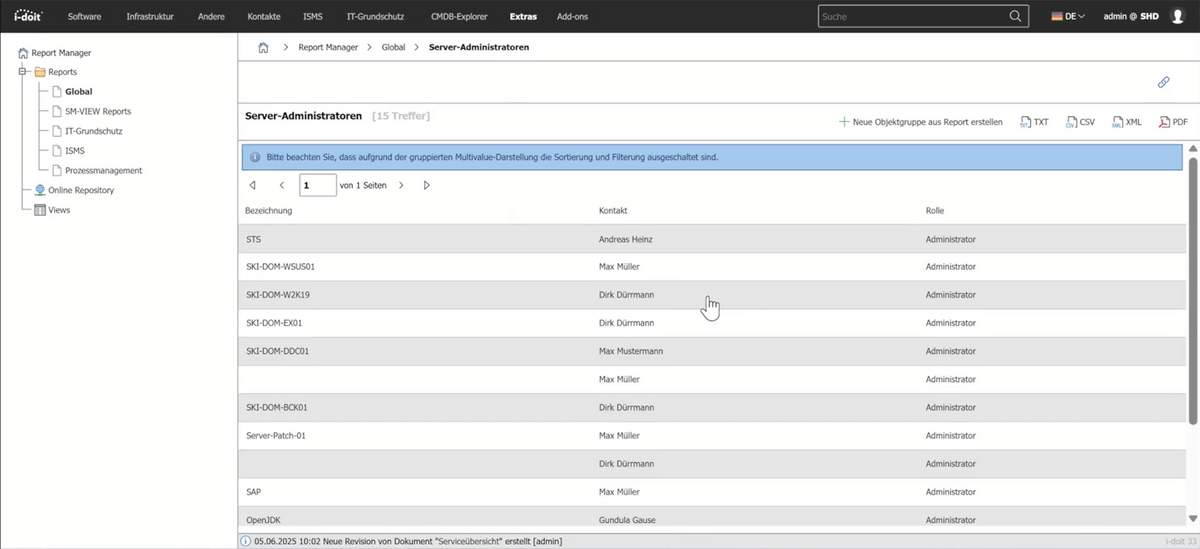Jump to the first page arrow
Image resolution: width=1200 pixels, height=549 pixels.
click(252, 185)
